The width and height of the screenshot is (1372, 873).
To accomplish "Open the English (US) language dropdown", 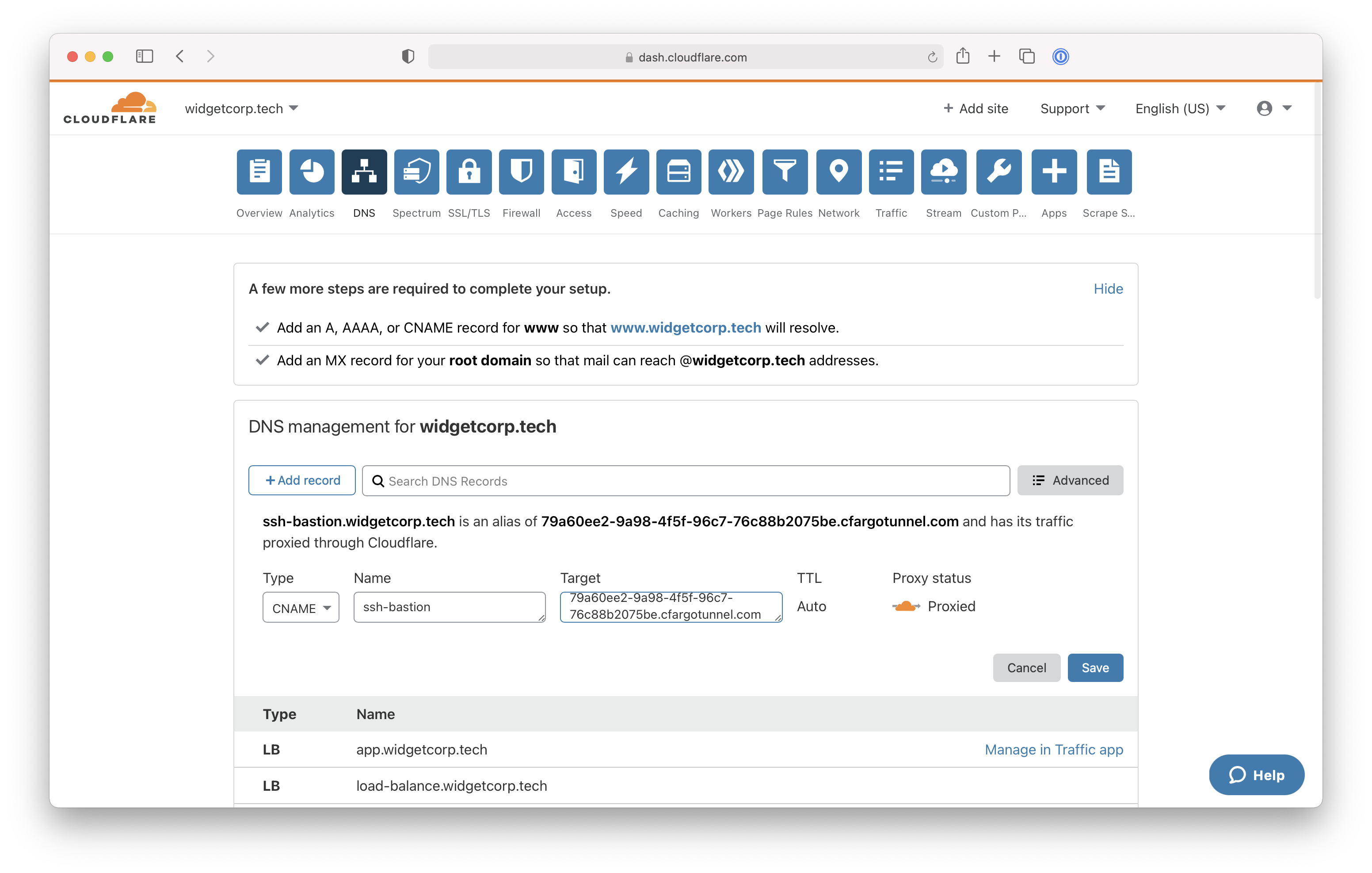I will pyautogui.click(x=1180, y=108).
